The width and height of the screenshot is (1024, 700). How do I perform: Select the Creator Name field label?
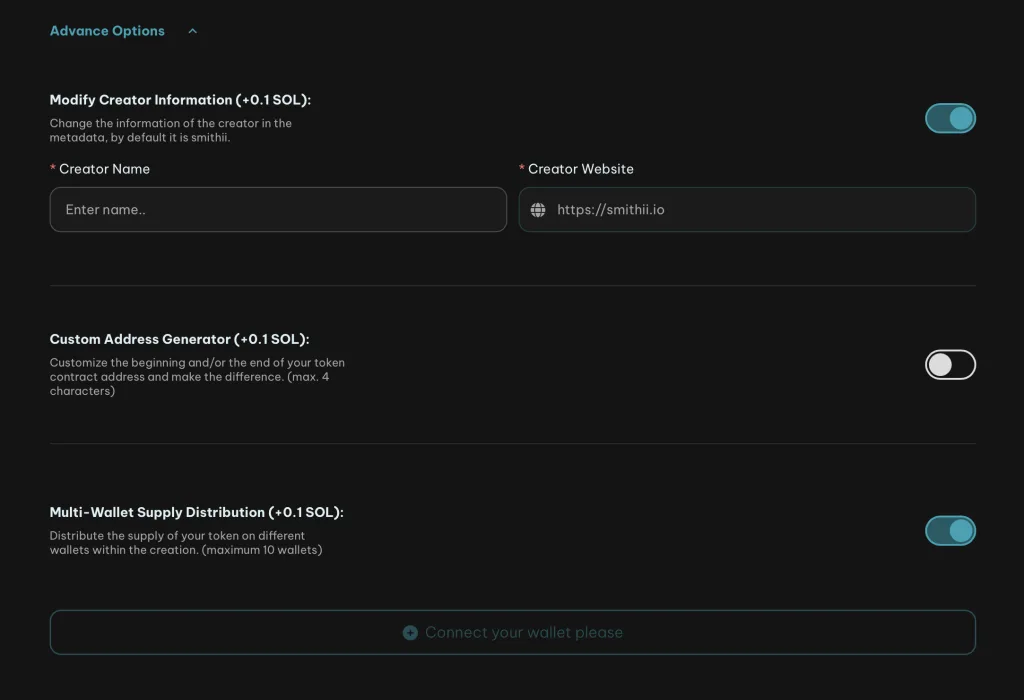pos(104,169)
